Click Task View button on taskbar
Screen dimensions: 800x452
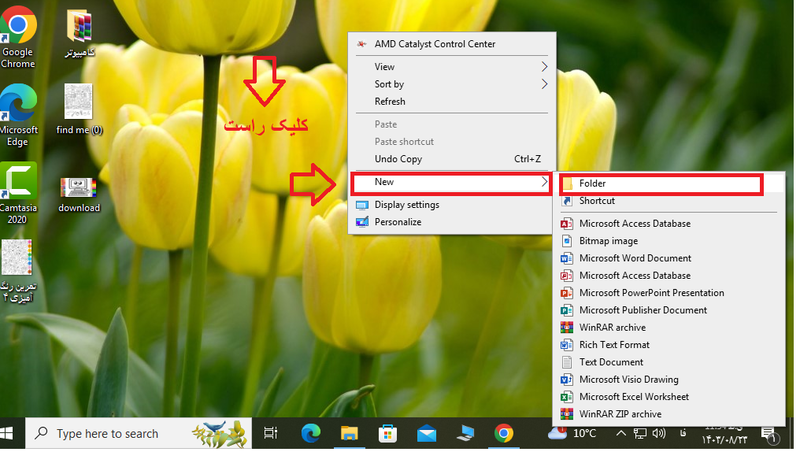click(x=270, y=433)
